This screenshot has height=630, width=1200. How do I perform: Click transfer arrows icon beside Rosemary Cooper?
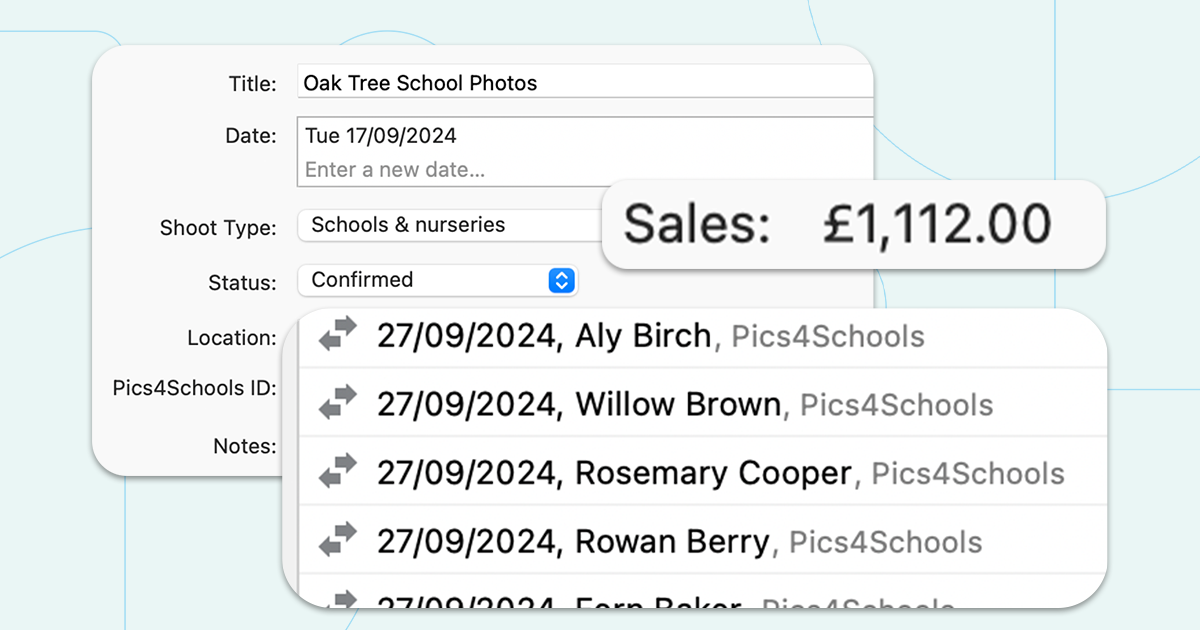click(337, 472)
